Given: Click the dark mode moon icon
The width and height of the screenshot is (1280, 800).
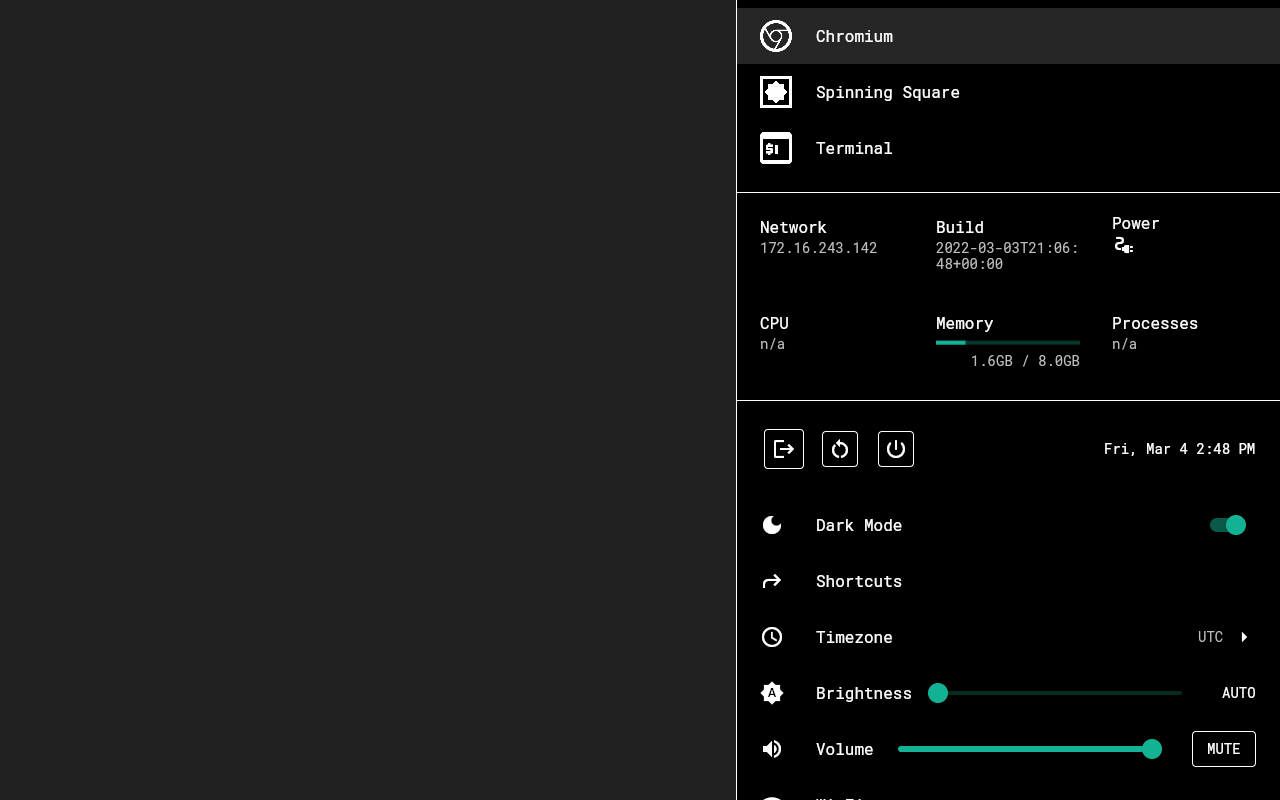Looking at the screenshot, I should click(772, 525).
